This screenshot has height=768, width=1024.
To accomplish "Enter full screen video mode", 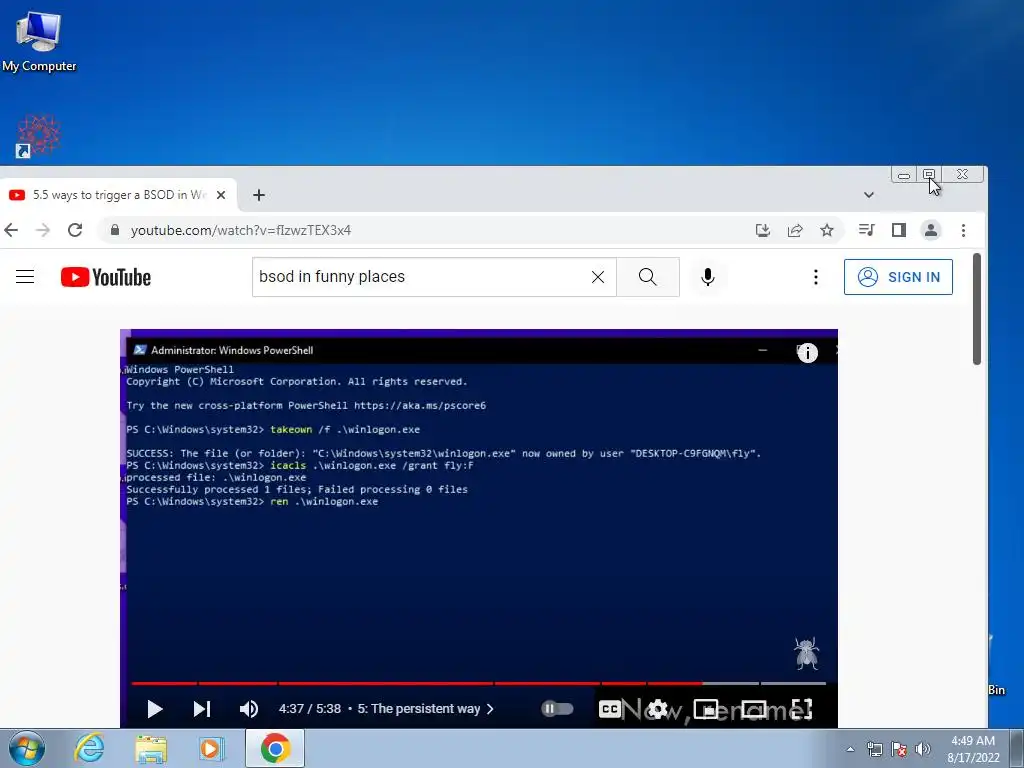I will pos(801,709).
